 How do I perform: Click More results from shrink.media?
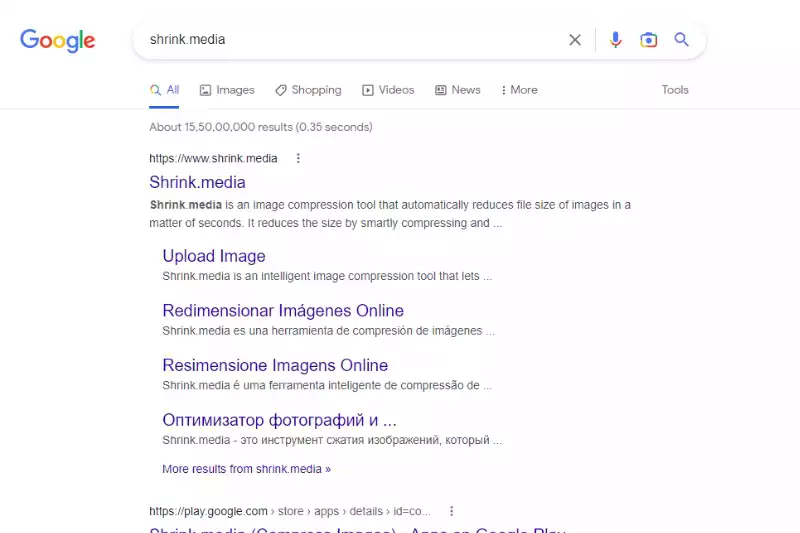(246, 469)
